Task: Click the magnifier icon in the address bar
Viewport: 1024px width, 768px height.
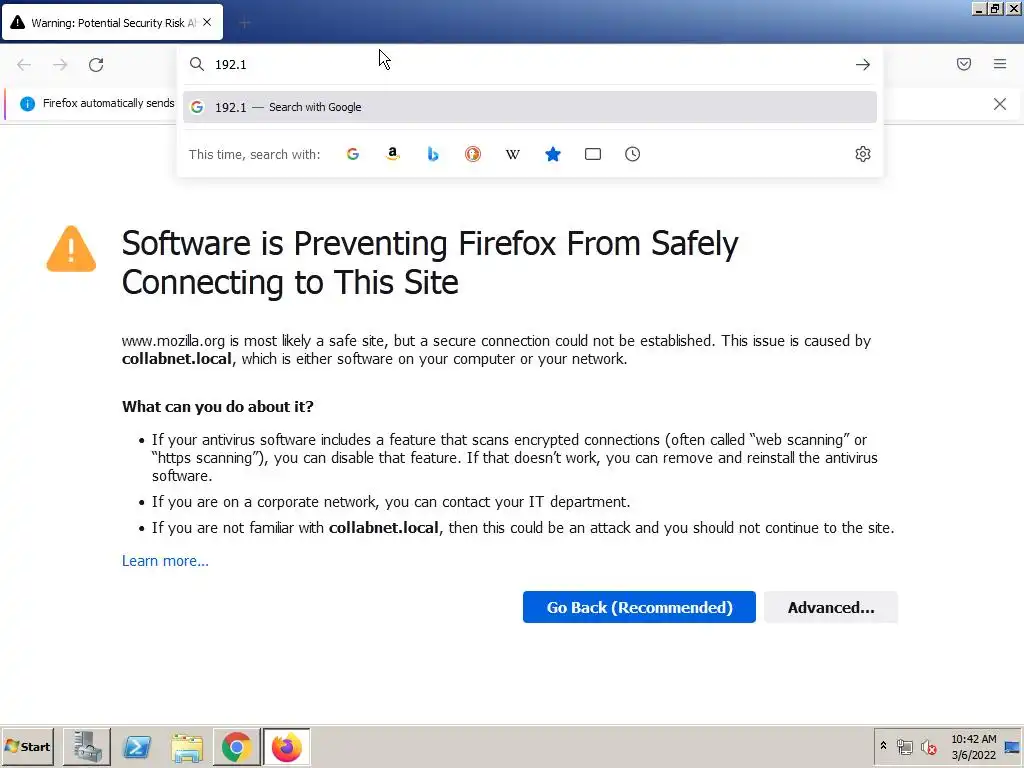Action: (x=197, y=64)
